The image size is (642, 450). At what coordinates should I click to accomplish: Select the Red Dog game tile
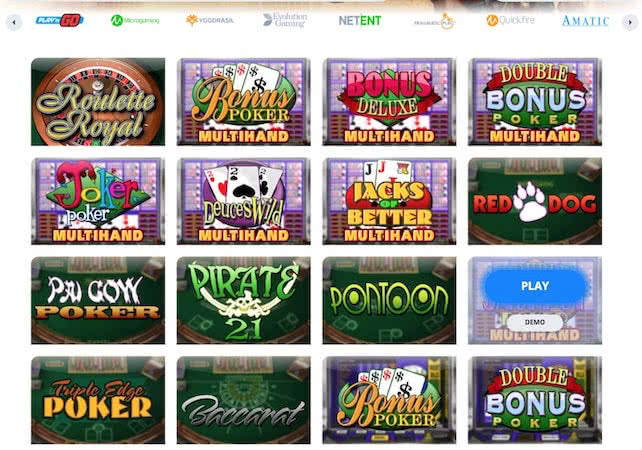(x=535, y=201)
